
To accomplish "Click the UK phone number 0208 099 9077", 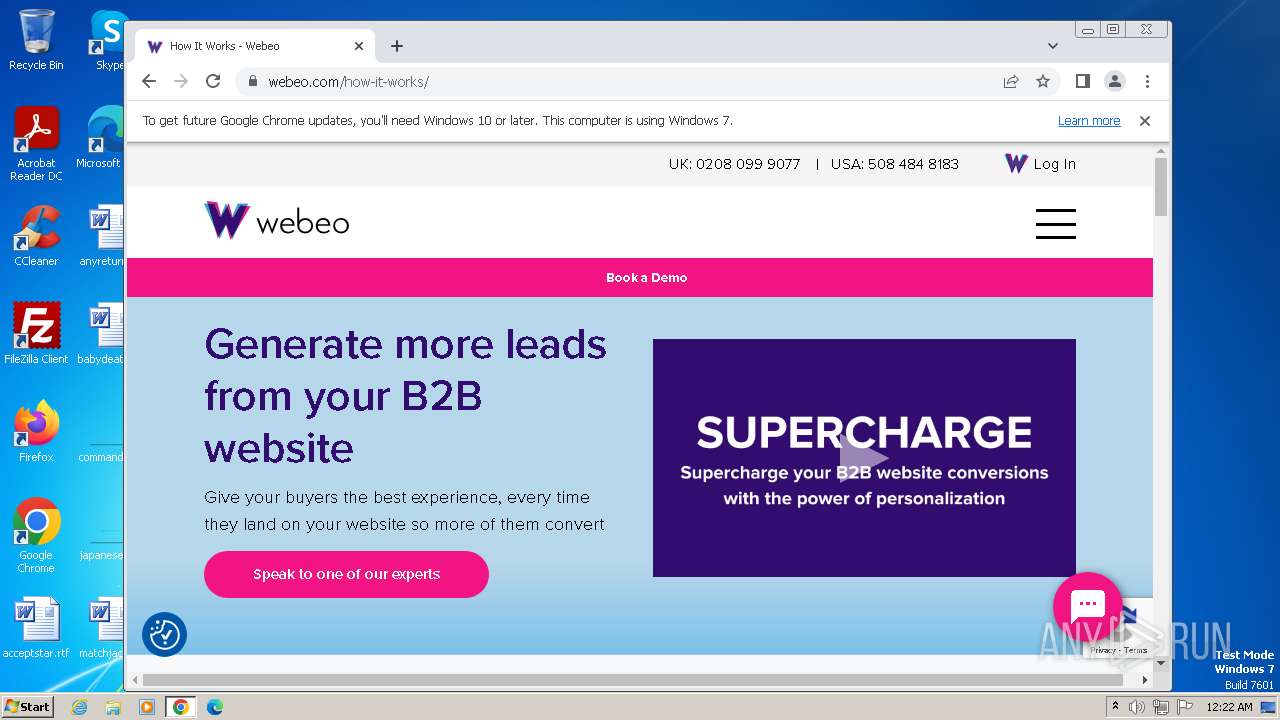I will click(x=748, y=164).
